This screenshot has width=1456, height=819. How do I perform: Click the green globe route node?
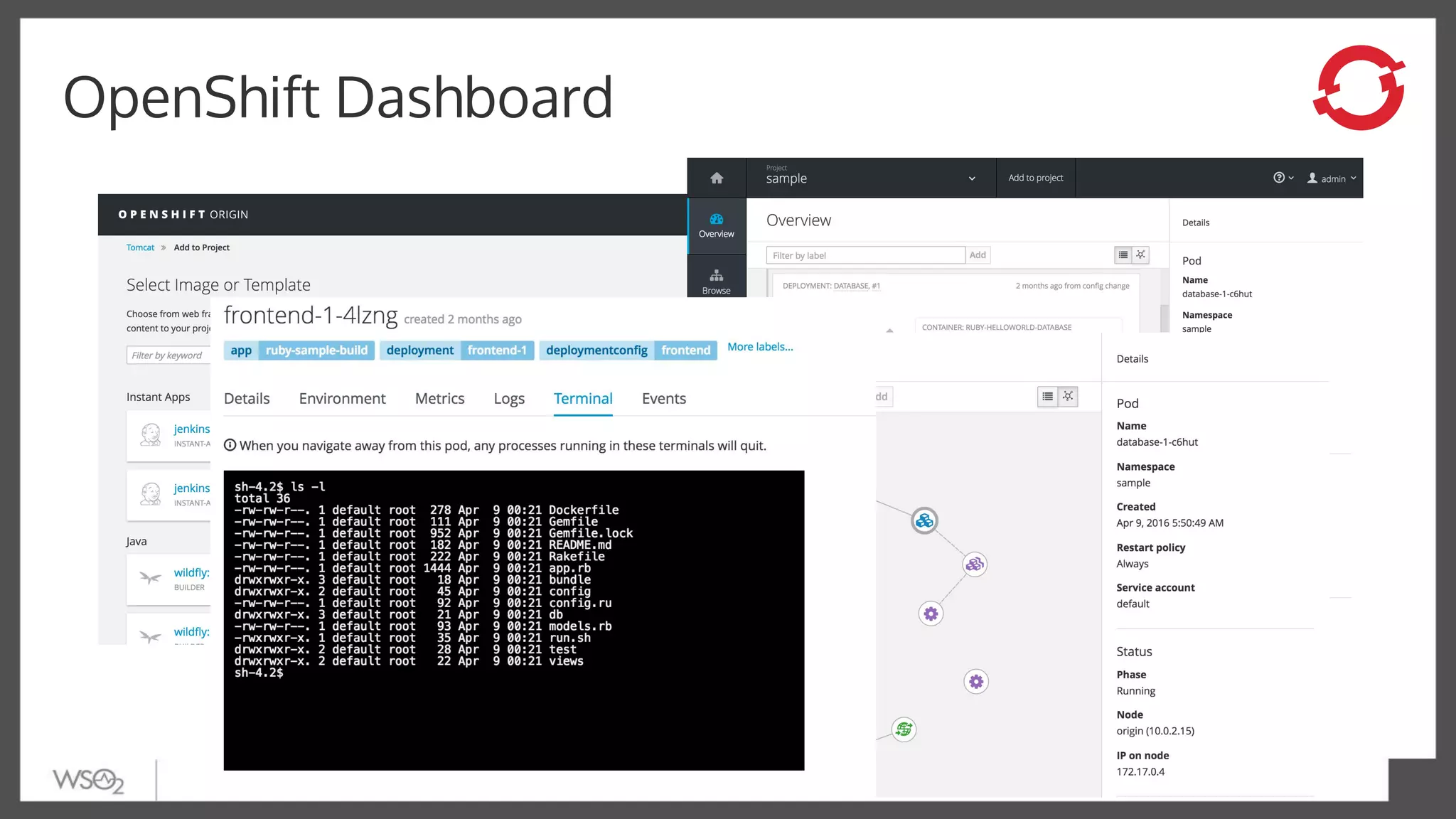tap(904, 729)
